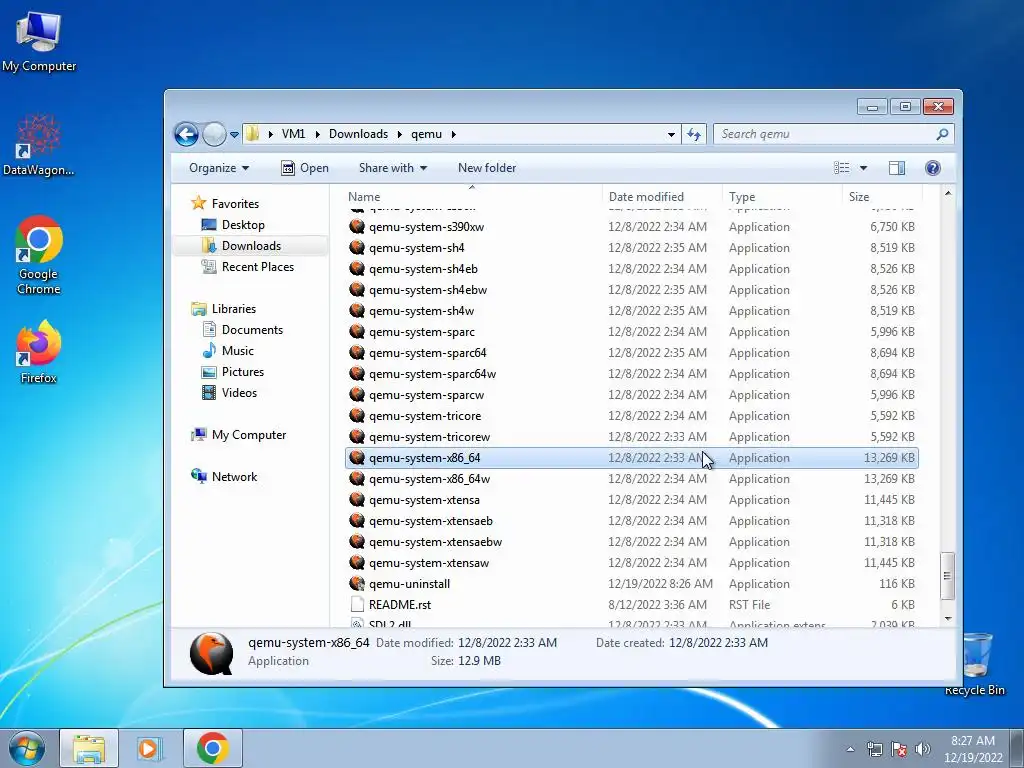Select qemu-system-xtensa file icon
The width and height of the screenshot is (1024, 768).
[x=357, y=500]
